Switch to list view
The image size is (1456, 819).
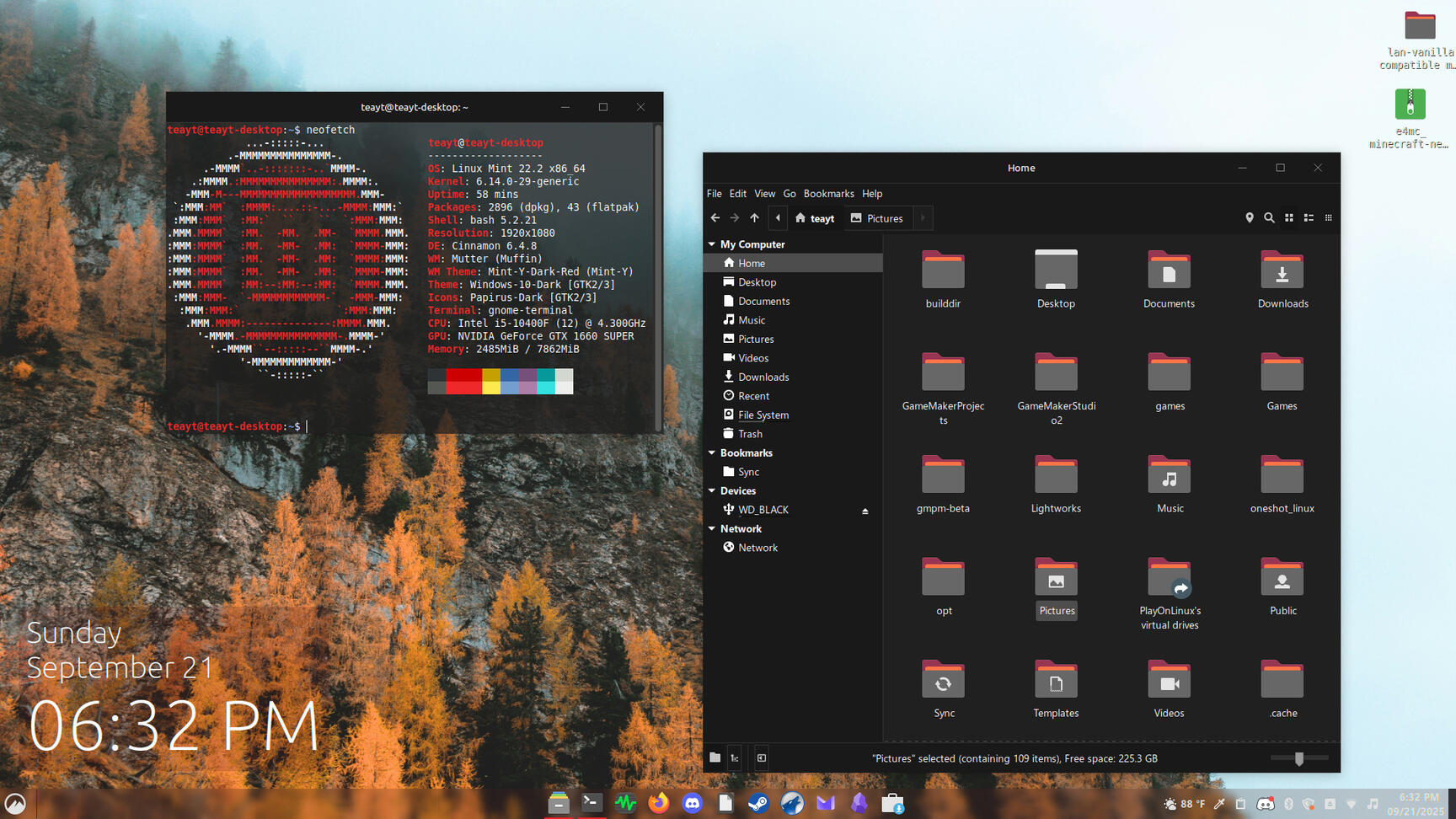pyautogui.click(x=1309, y=218)
